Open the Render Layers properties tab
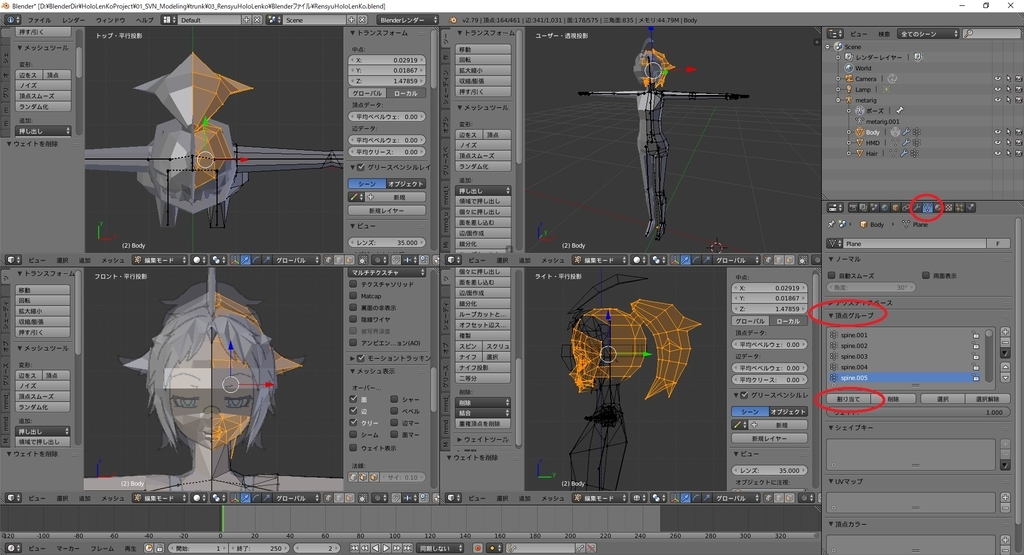Viewport: 1024px width, 555px height. coord(863,208)
